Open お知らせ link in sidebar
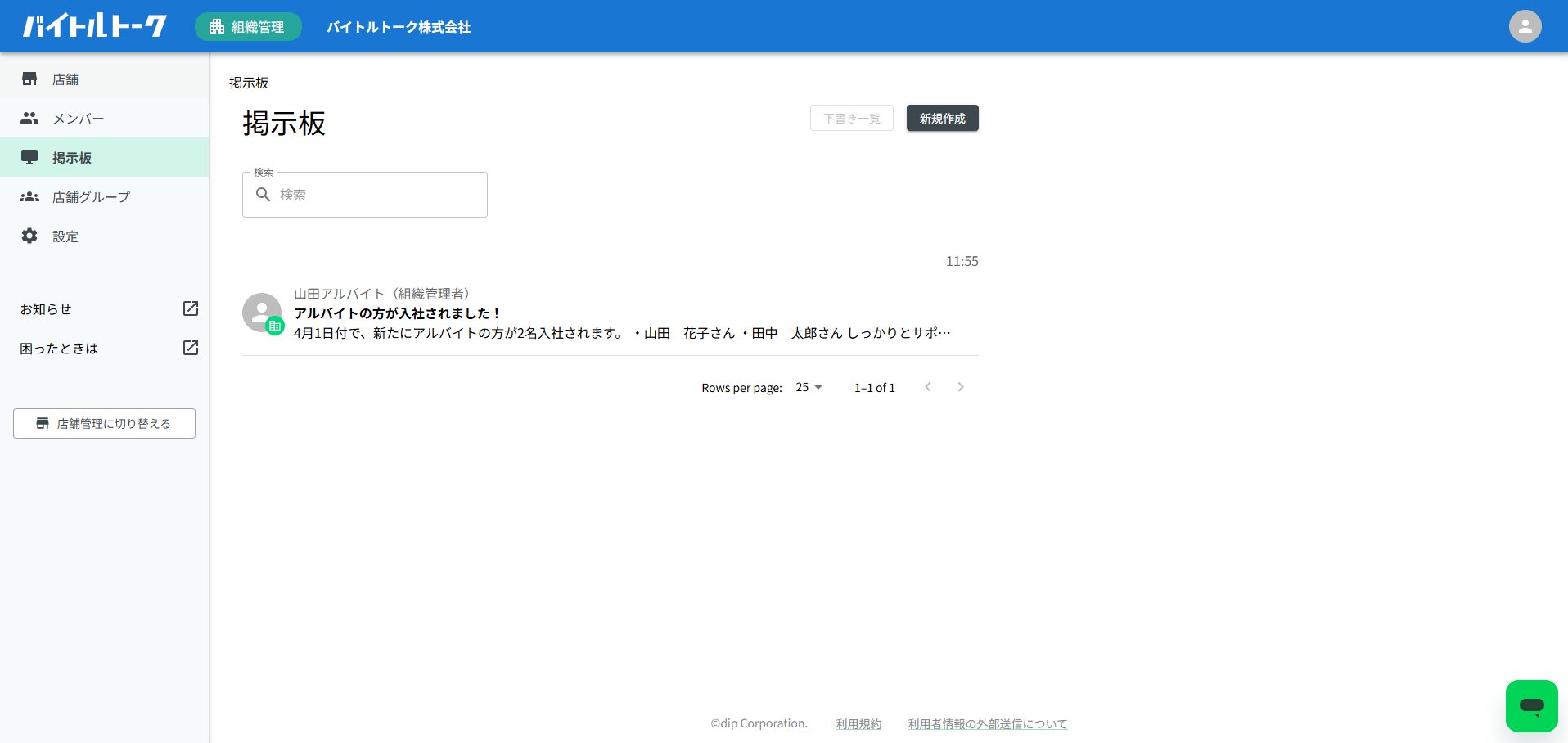 point(105,308)
